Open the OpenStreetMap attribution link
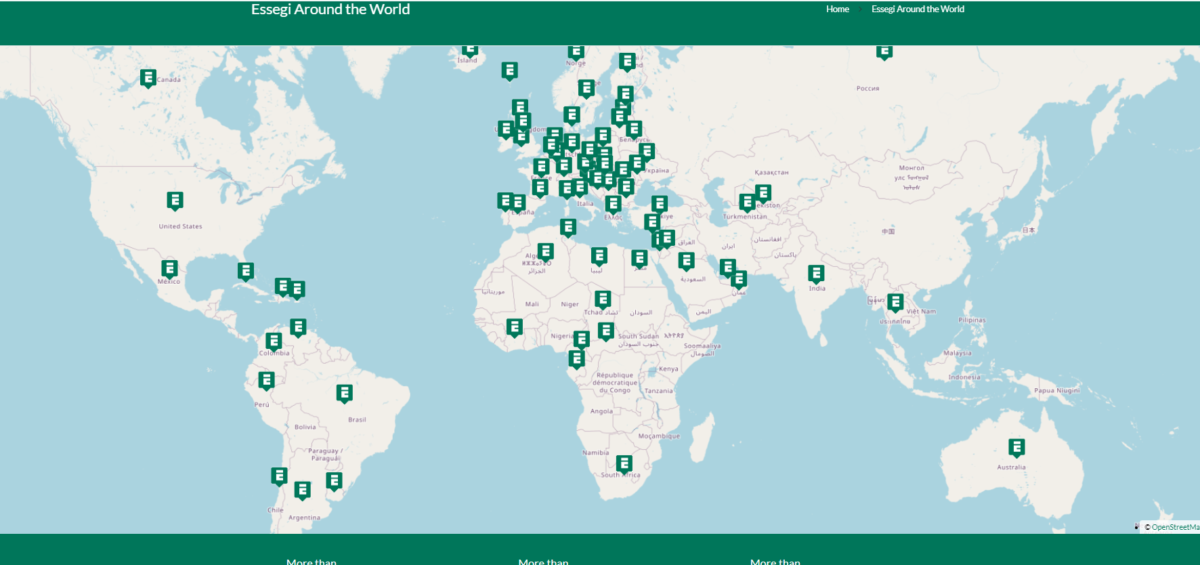 click(1175, 526)
